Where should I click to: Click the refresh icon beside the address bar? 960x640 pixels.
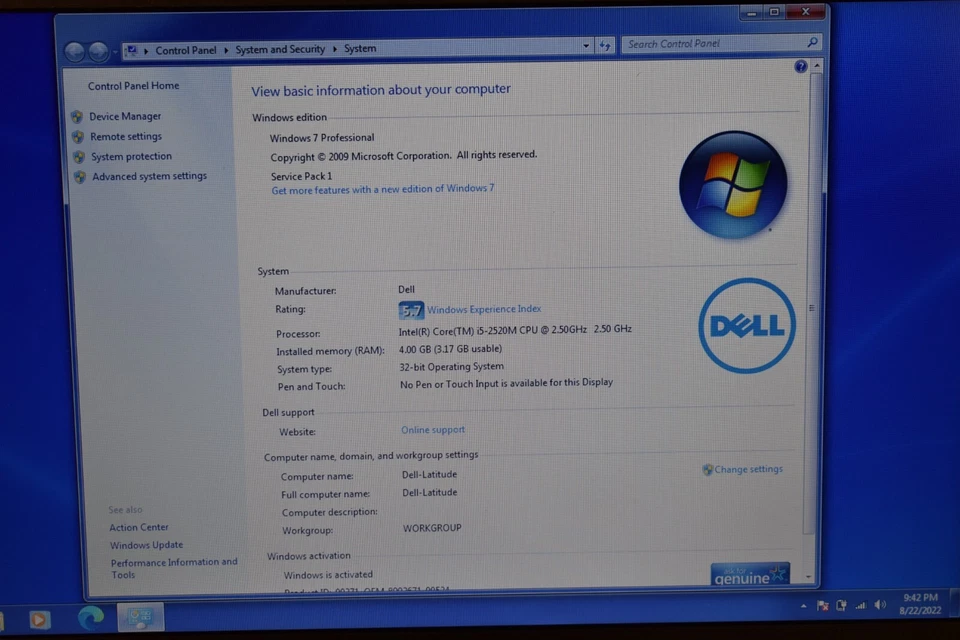[607, 45]
